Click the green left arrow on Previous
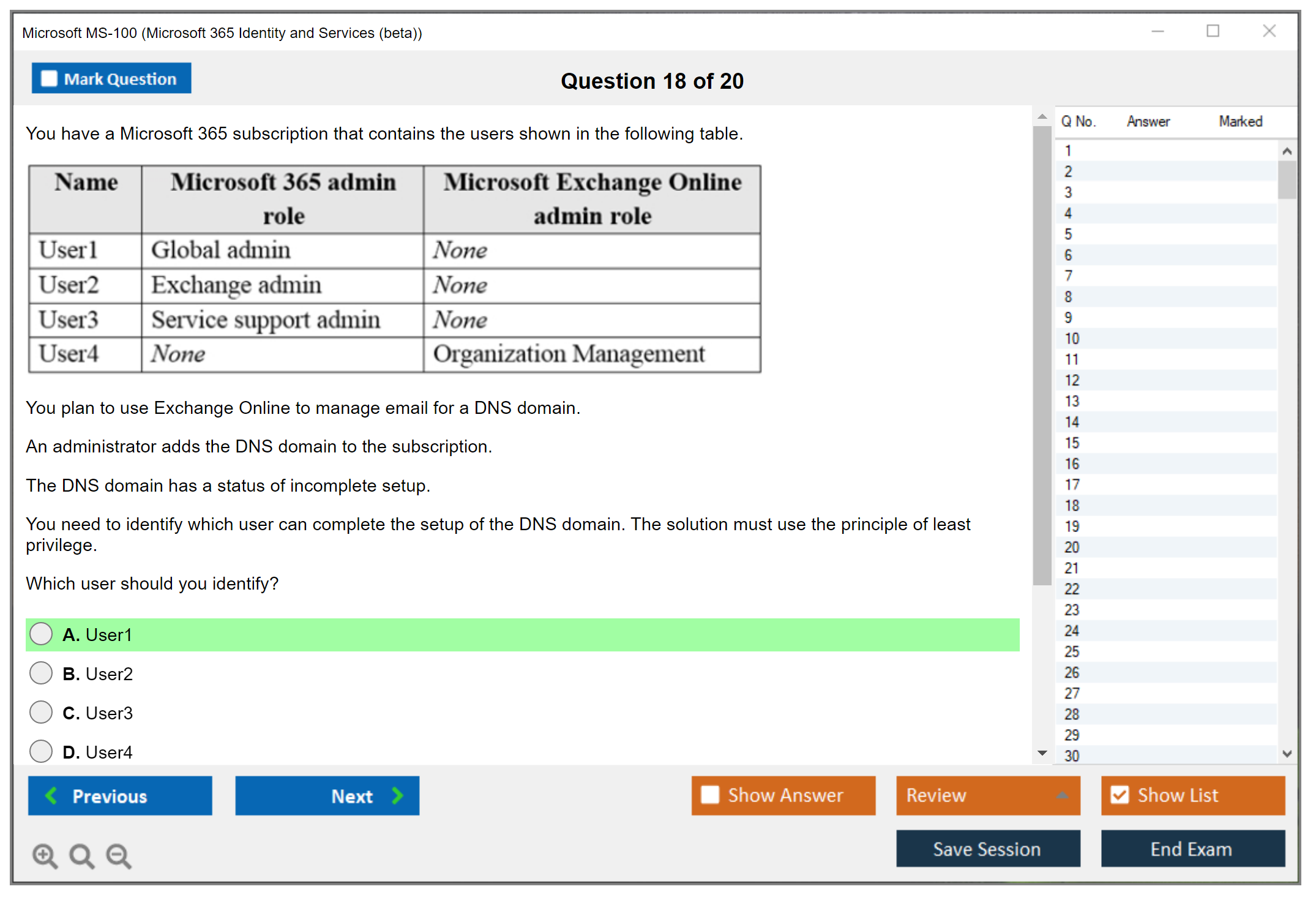1316x900 pixels. point(51,796)
